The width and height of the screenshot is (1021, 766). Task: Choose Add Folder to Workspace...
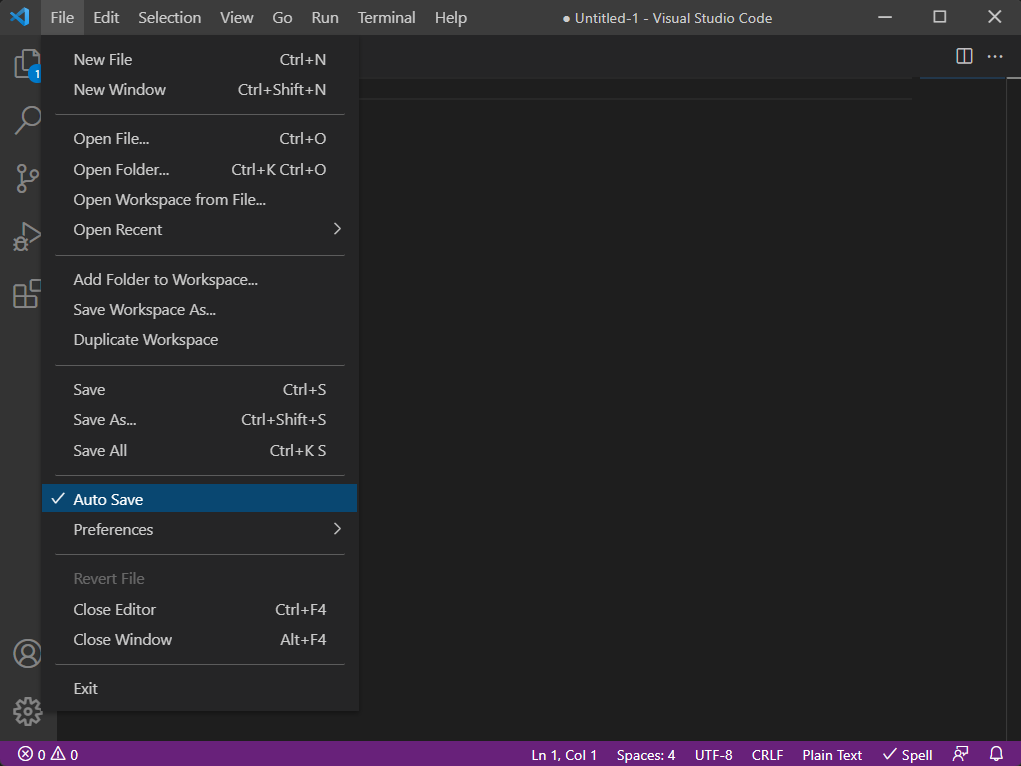pyautogui.click(x=199, y=279)
